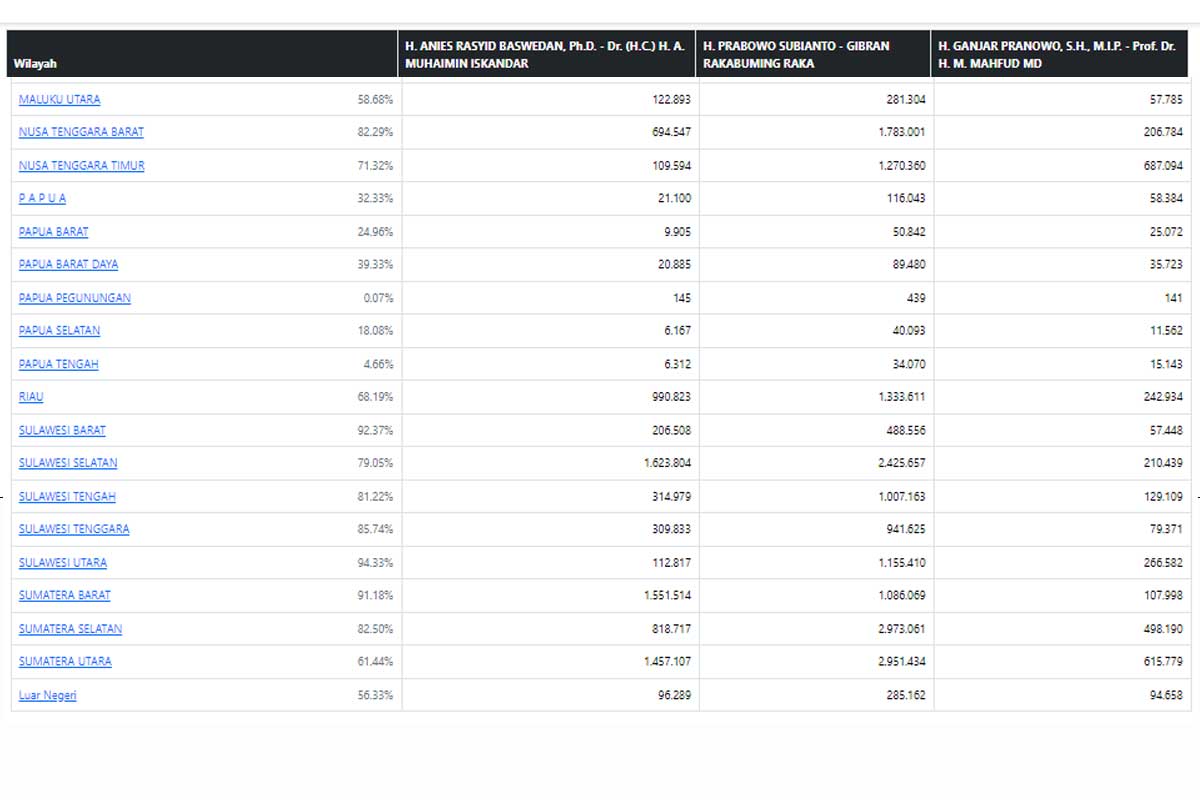1200x800 pixels.
Task: Open the SUMATERA BARAT link
Action: pyautogui.click(x=65, y=595)
